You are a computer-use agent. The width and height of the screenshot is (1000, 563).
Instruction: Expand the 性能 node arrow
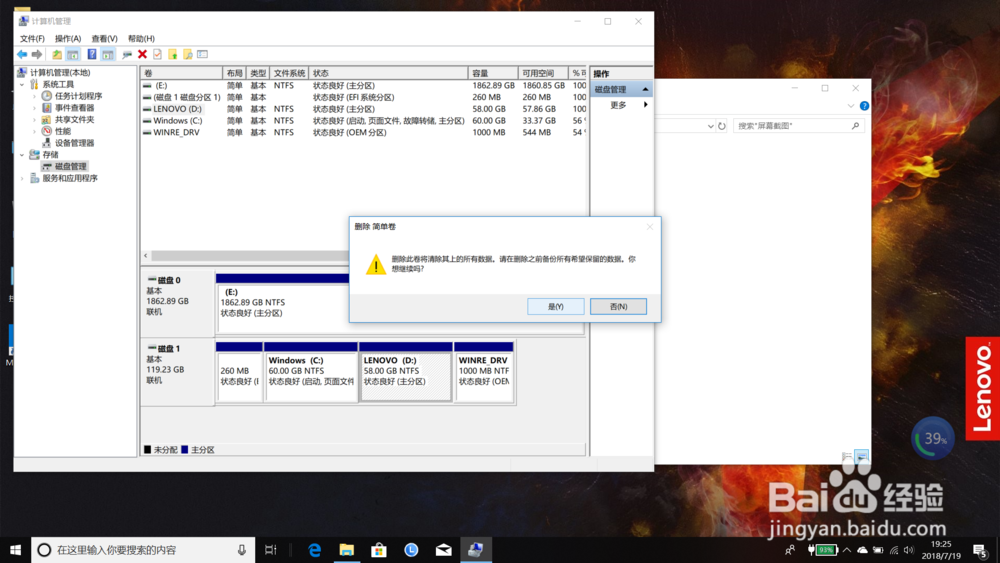34,131
